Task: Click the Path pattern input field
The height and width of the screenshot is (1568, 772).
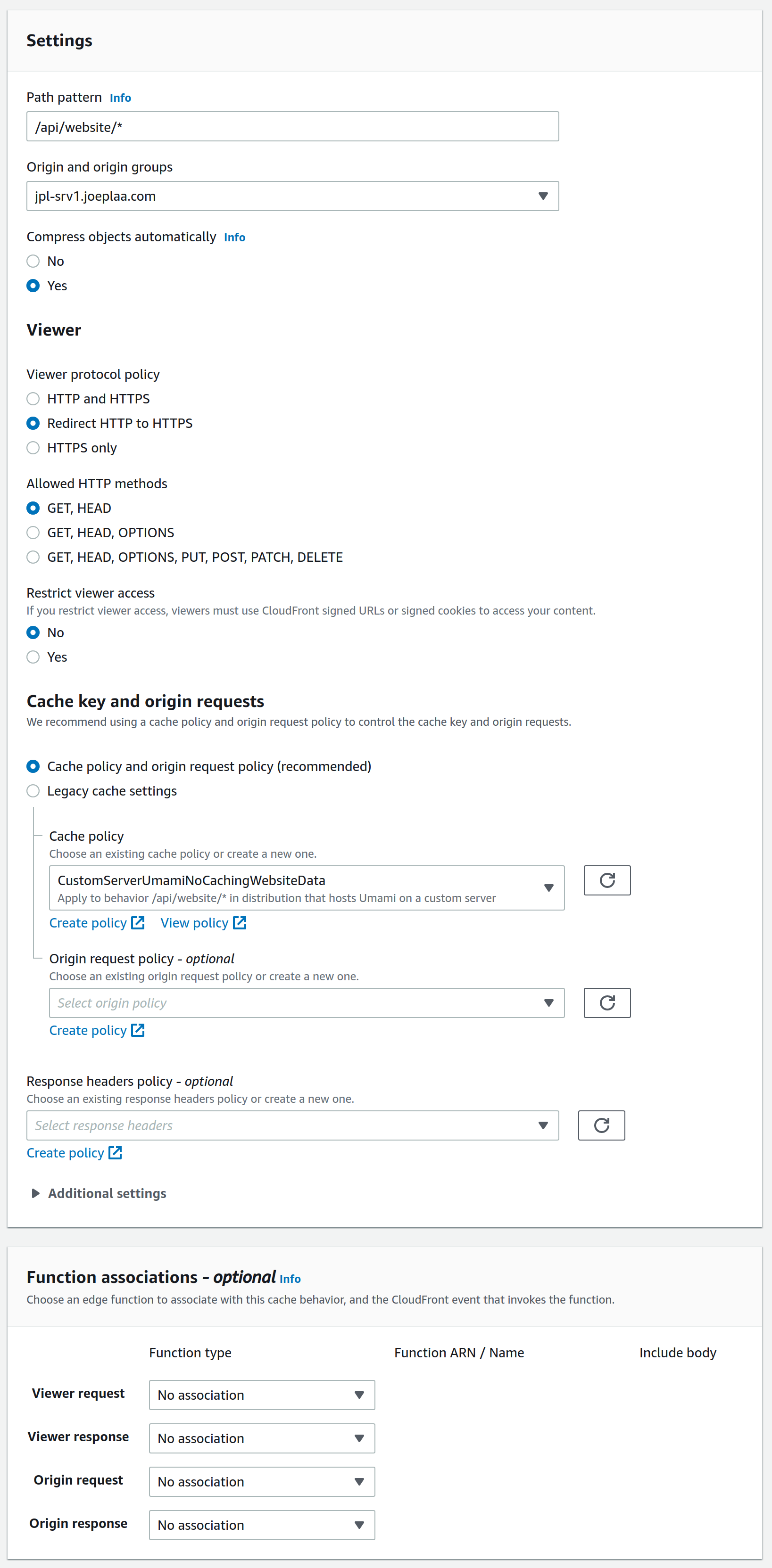Action: click(x=292, y=127)
